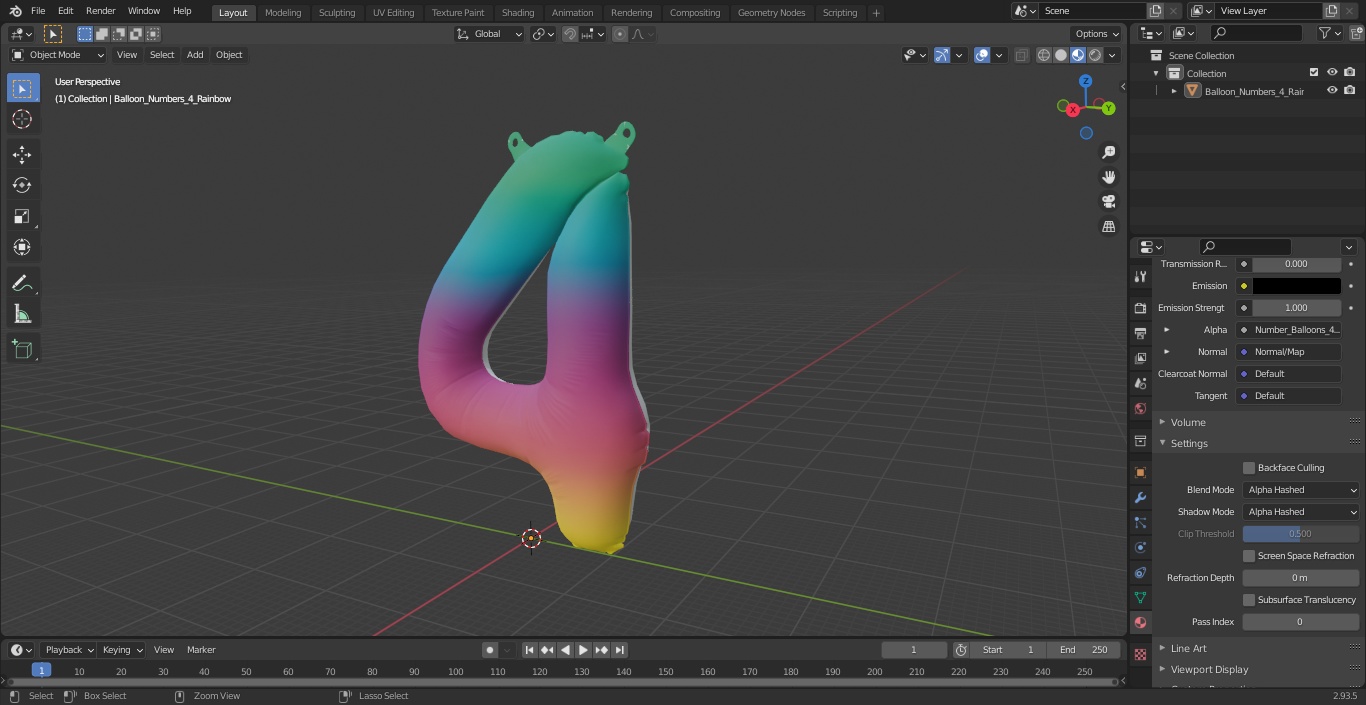
Task: Click the Marker menu in timeline
Action: tap(201, 650)
